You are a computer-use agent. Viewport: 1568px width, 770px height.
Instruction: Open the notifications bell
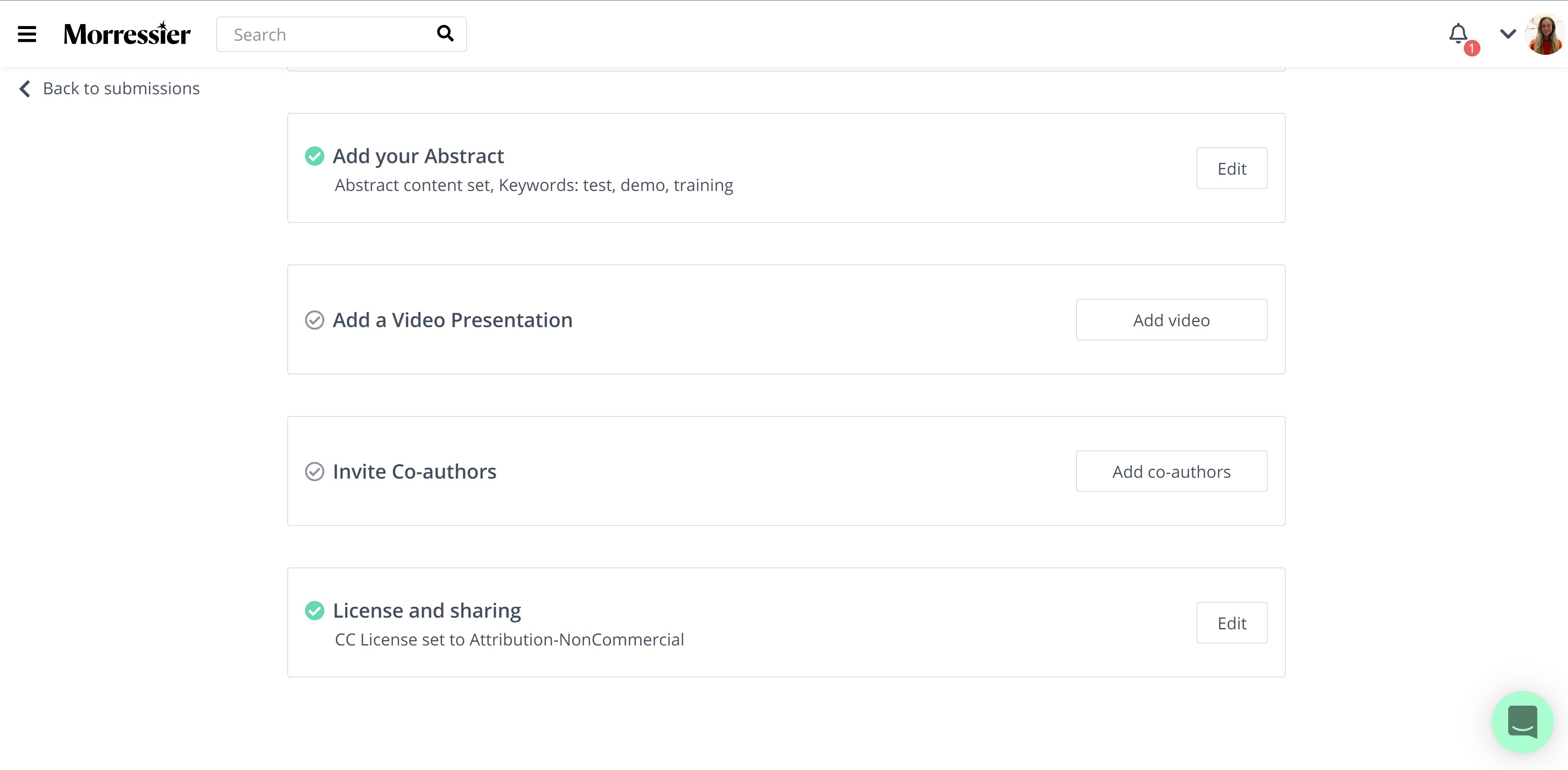click(1458, 34)
